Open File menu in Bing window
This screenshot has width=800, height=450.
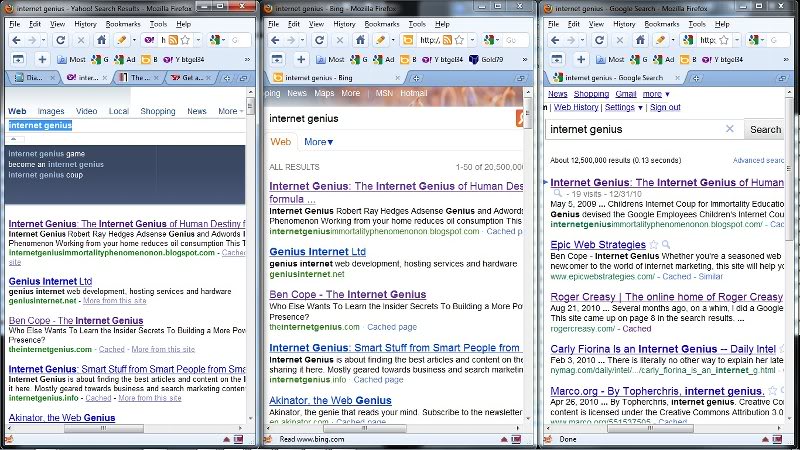[x=273, y=24]
